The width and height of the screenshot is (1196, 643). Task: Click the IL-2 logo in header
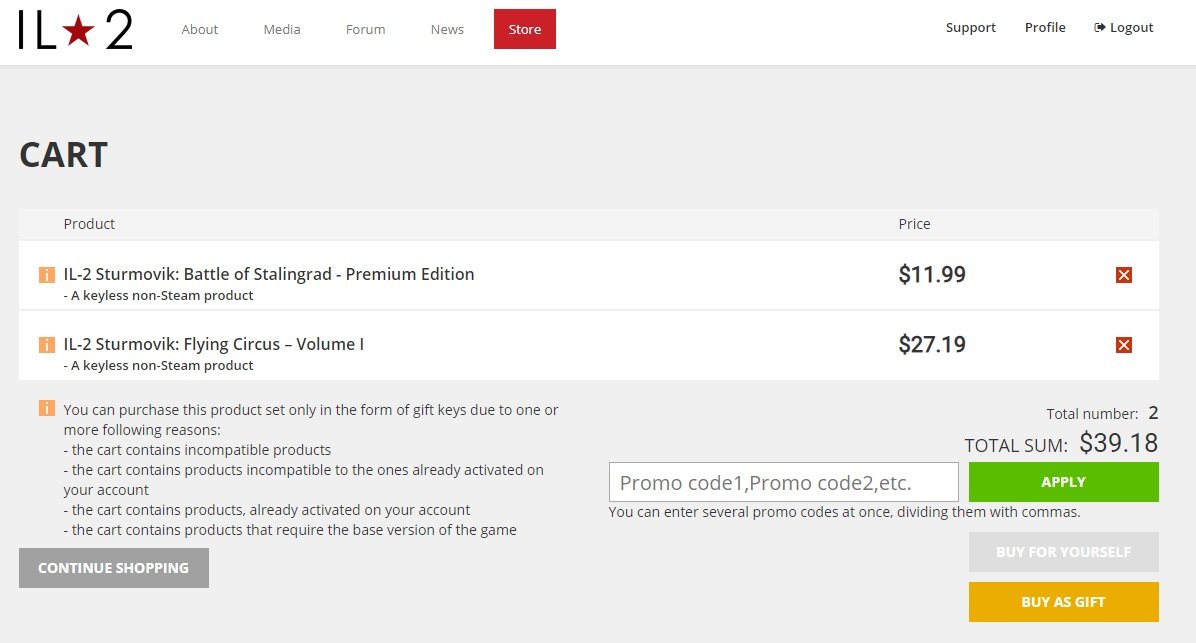pyautogui.click(x=75, y=30)
